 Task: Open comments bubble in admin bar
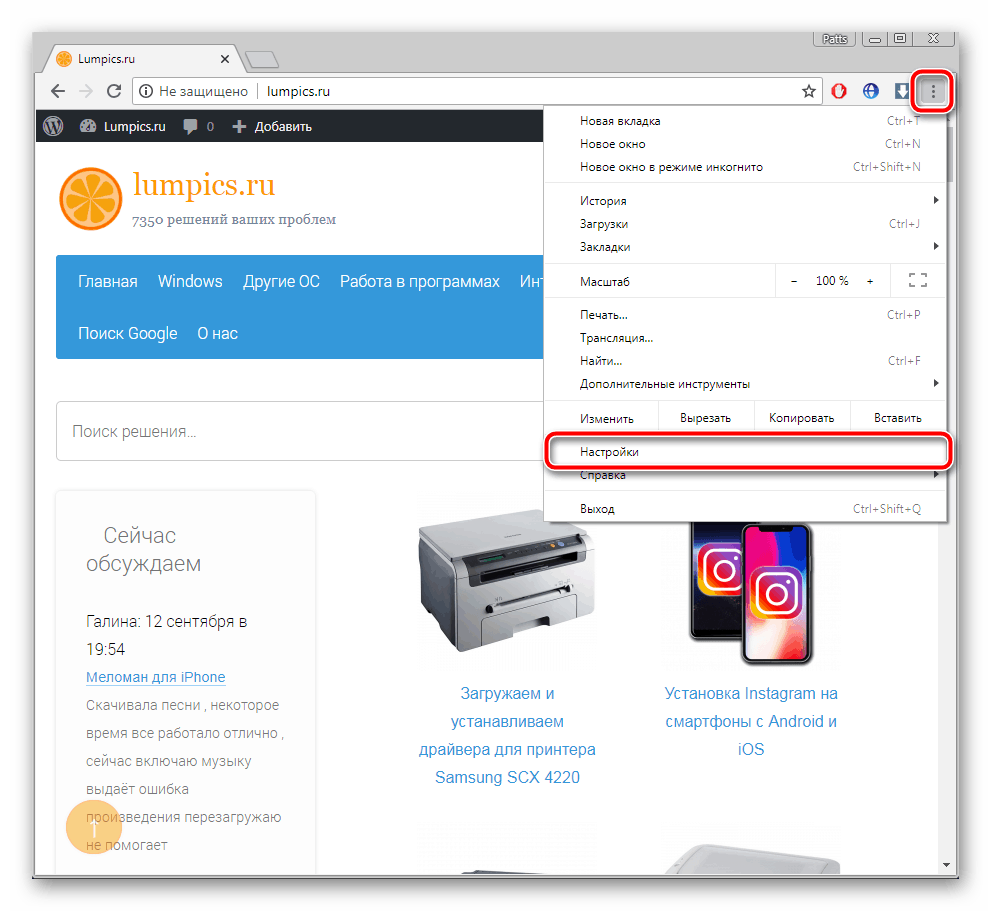pyautogui.click(x=198, y=126)
